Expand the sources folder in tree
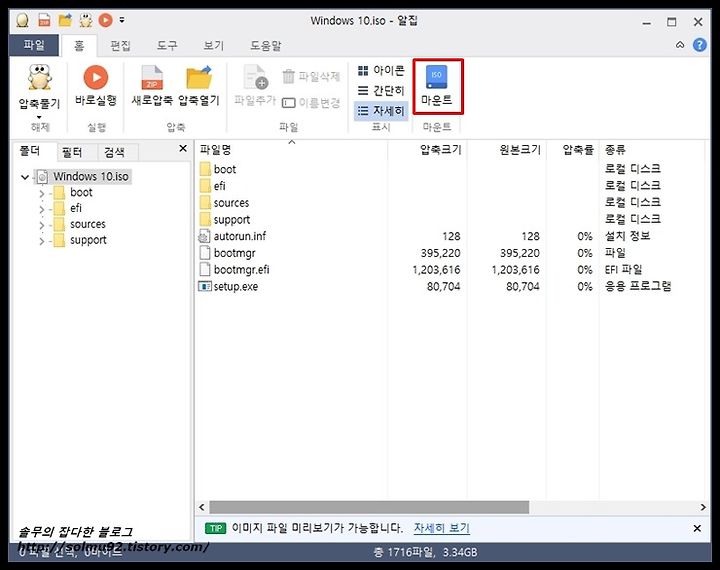The width and height of the screenshot is (720, 570). (42, 226)
